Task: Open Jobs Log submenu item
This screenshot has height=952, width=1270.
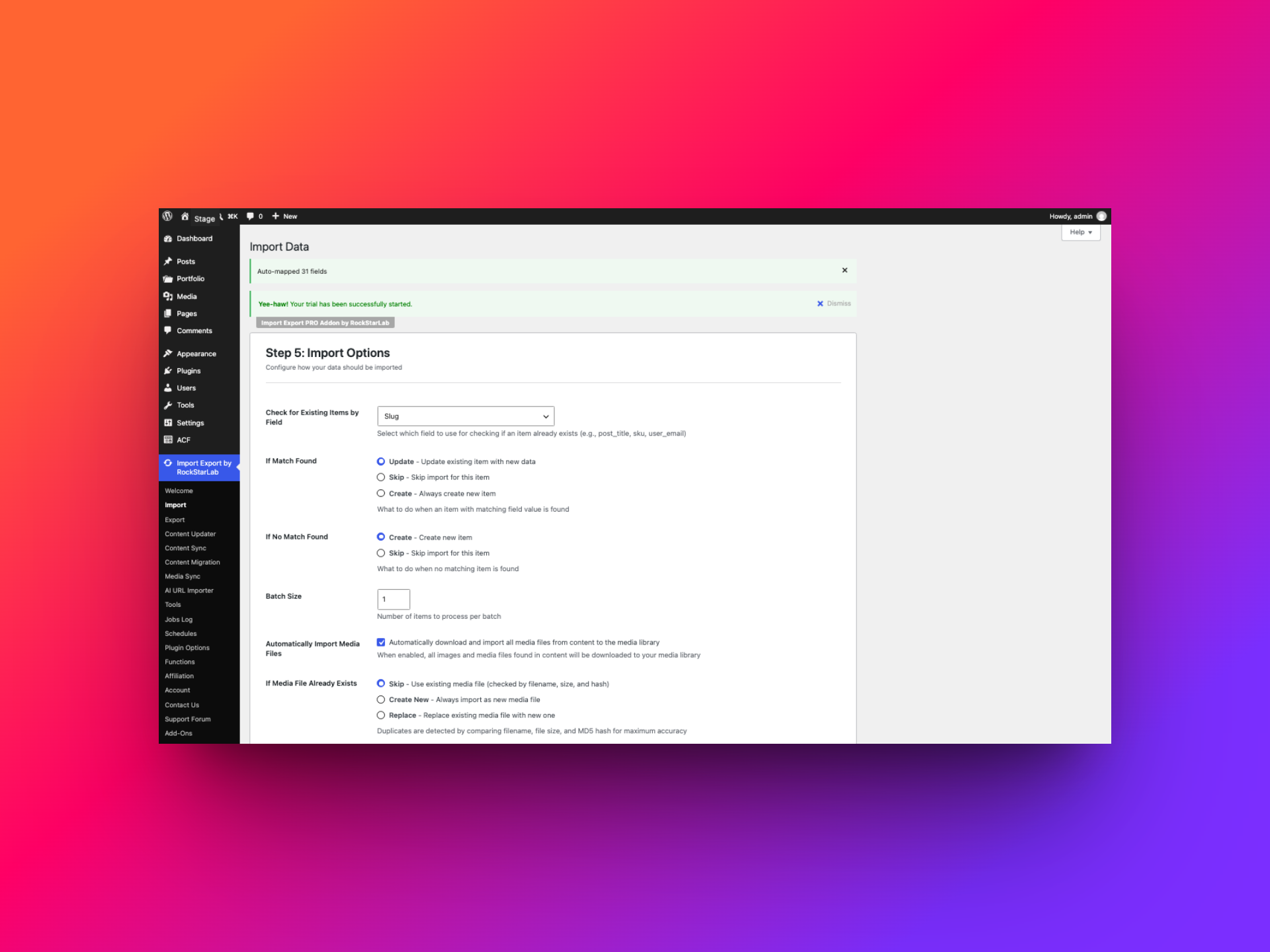Action: 179,619
